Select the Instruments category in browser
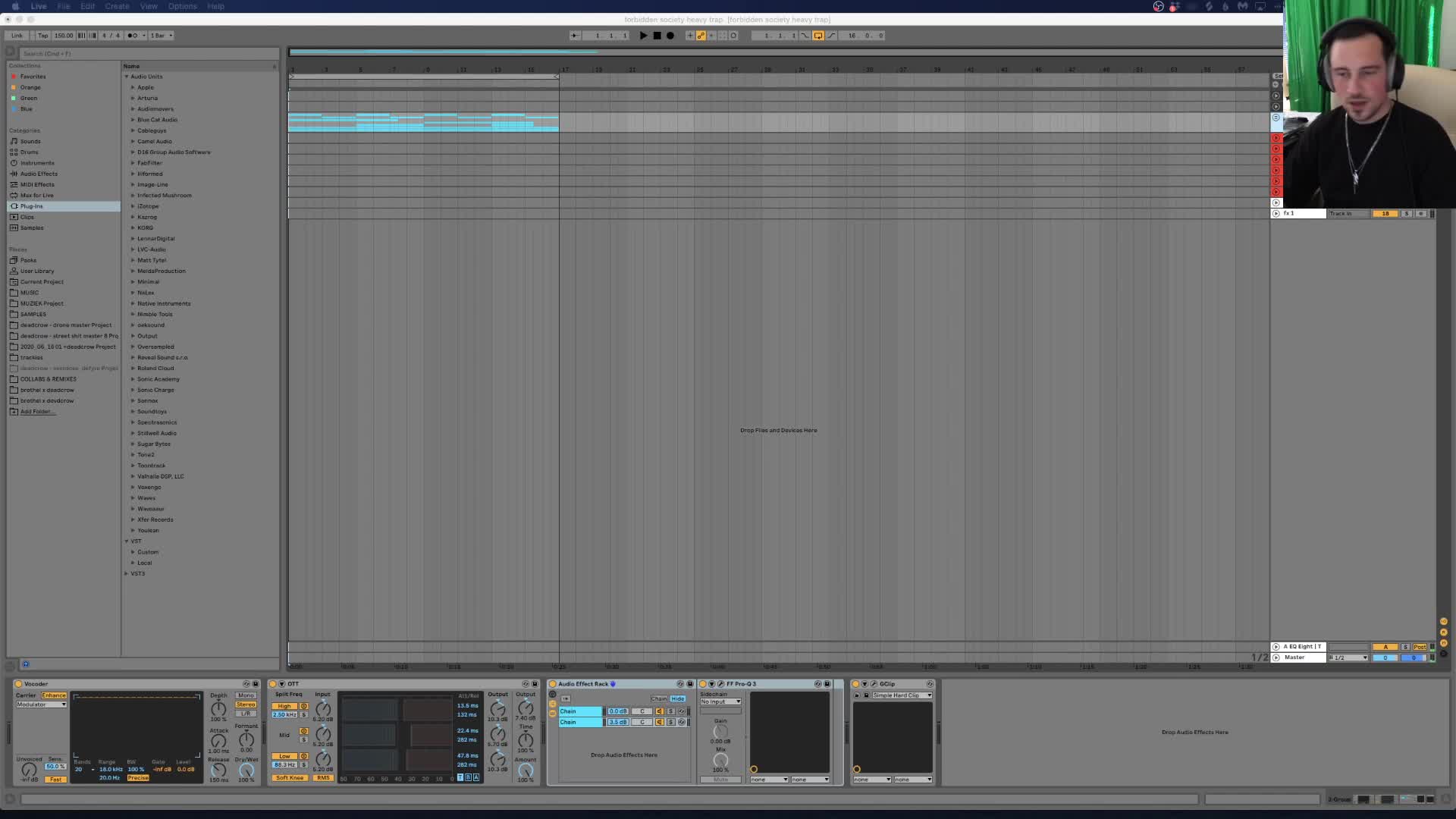 37,163
